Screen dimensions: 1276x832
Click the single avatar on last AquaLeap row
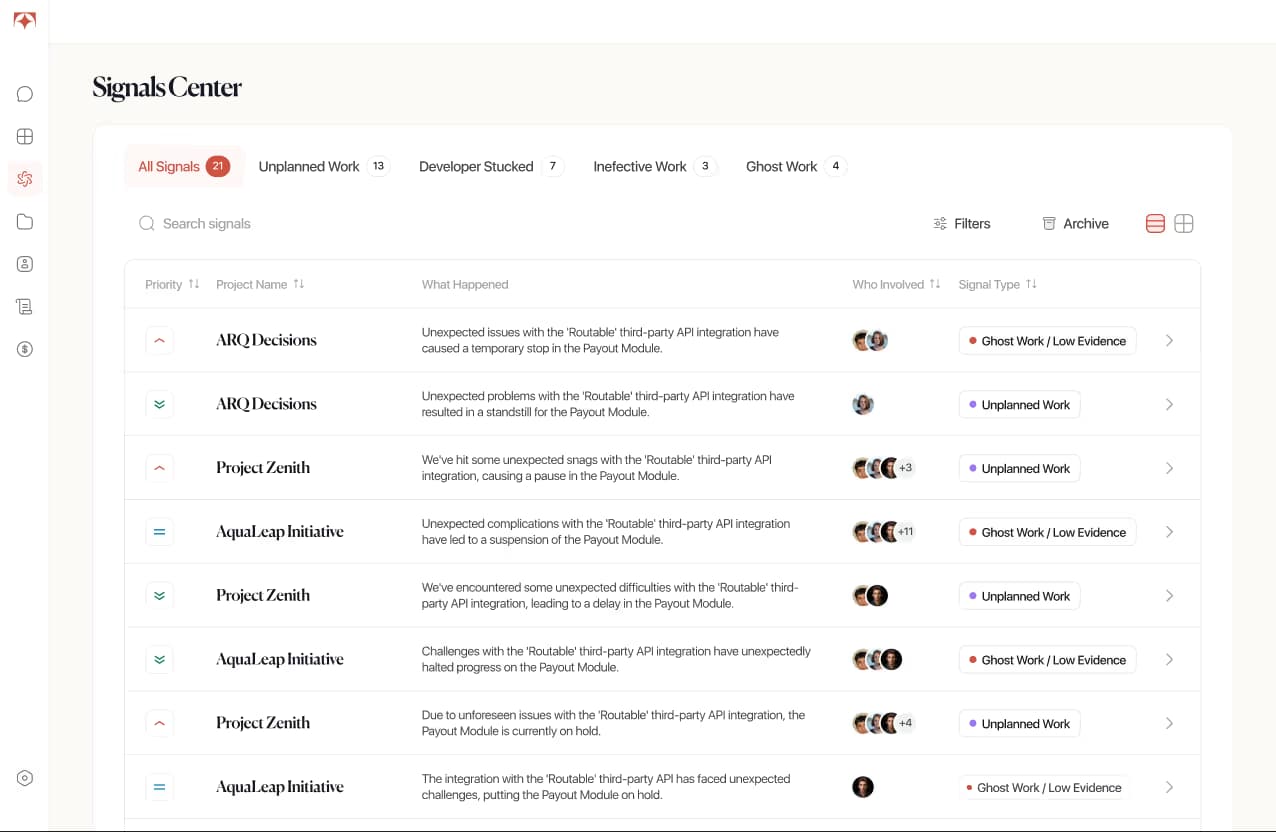[863, 787]
